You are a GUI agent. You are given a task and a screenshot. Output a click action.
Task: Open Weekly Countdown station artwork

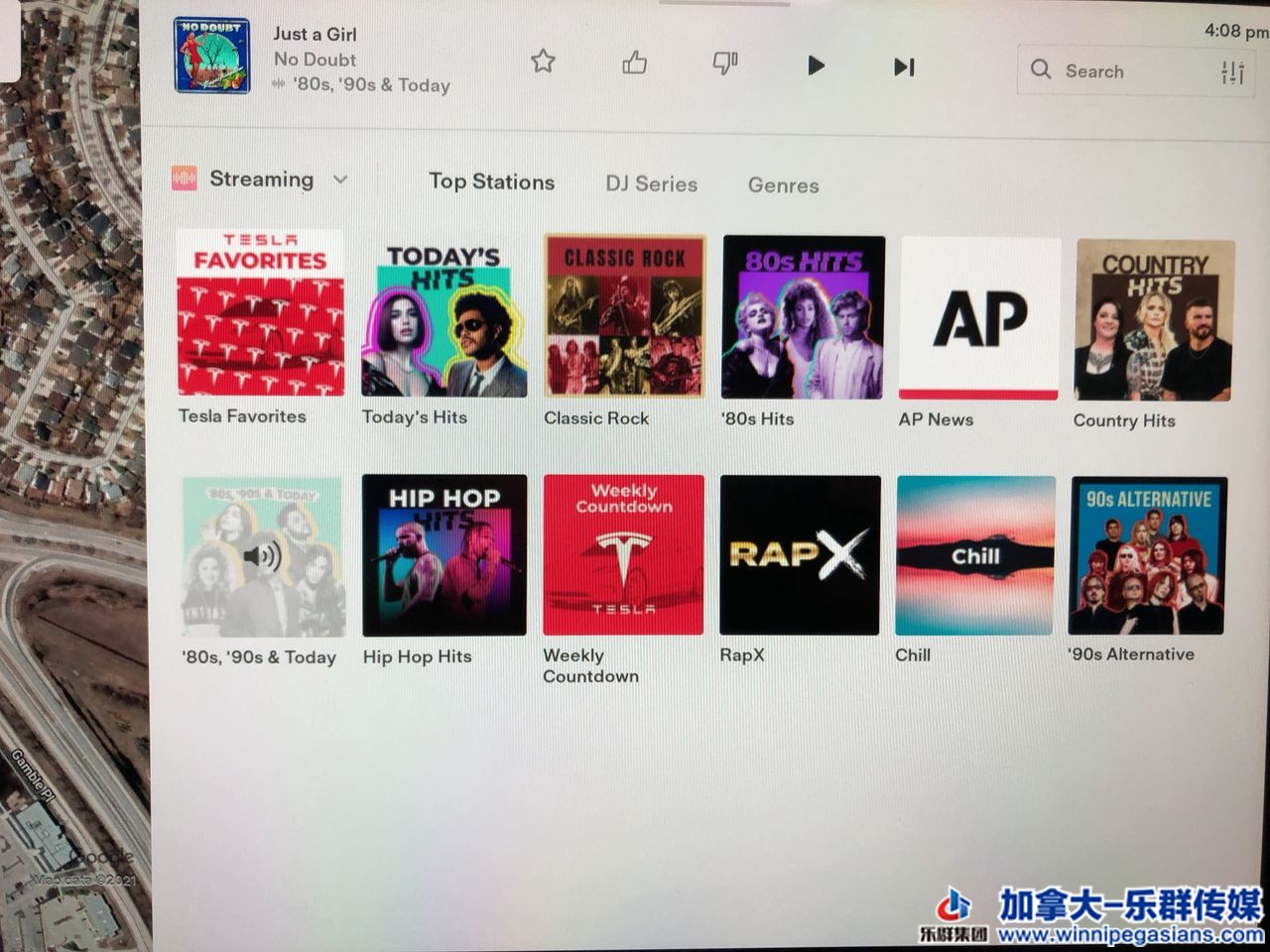[623, 555]
